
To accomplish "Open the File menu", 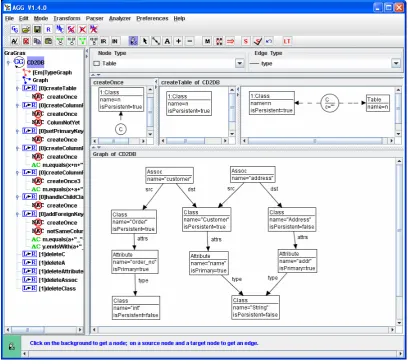I will coord(10,18).
